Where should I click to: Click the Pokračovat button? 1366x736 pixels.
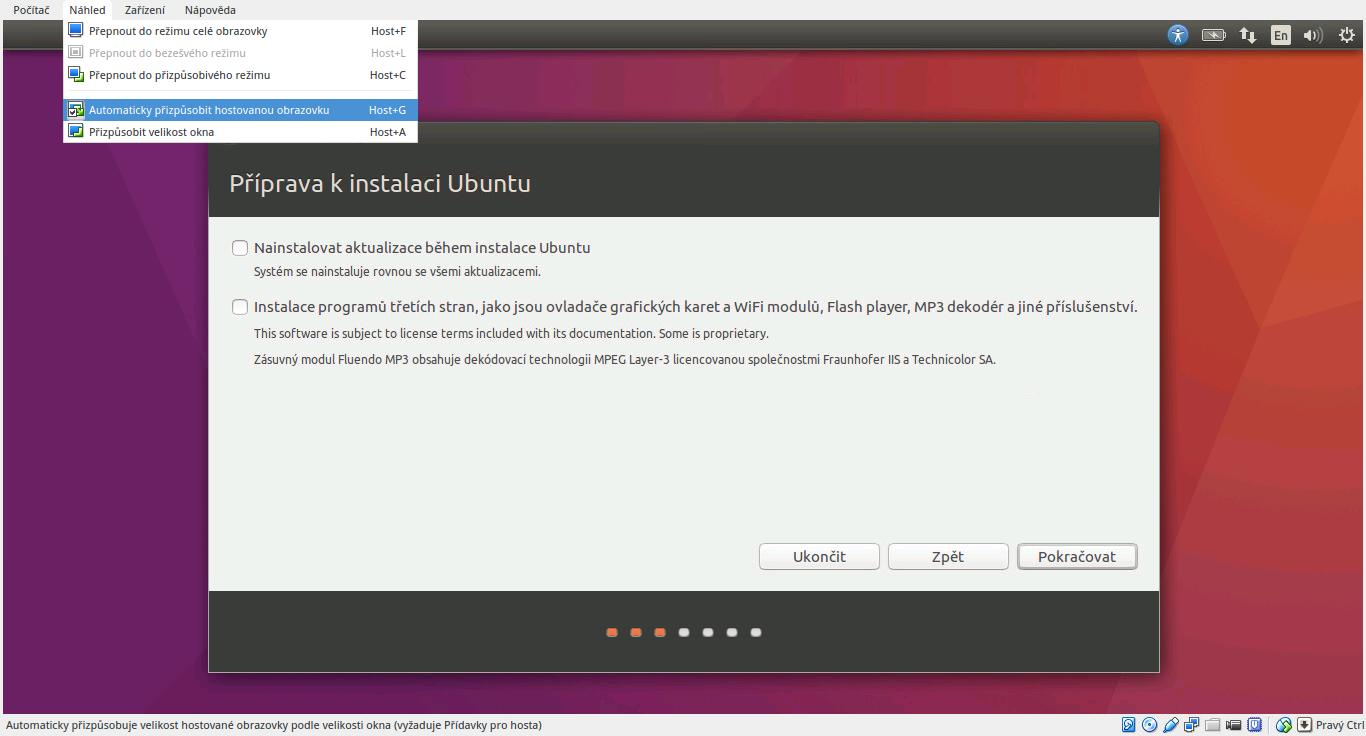click(1077, 556)
